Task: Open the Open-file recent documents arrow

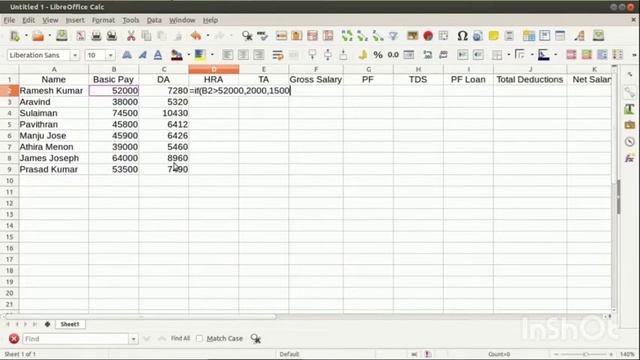Action: click(x=49, y=36)
